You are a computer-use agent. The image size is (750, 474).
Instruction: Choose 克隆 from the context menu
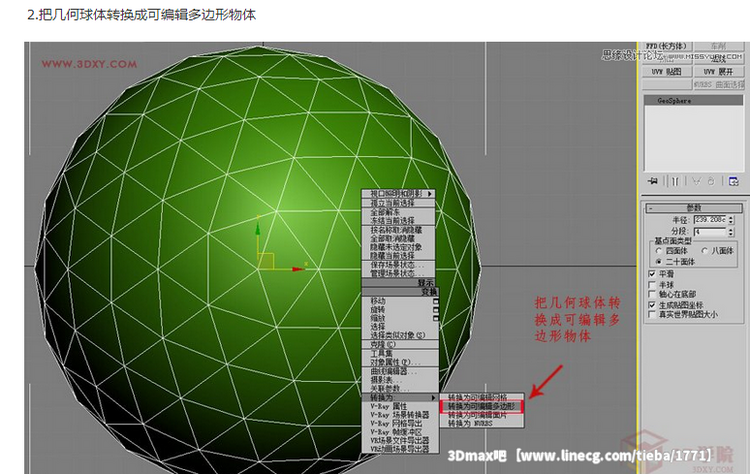point(400,344)
